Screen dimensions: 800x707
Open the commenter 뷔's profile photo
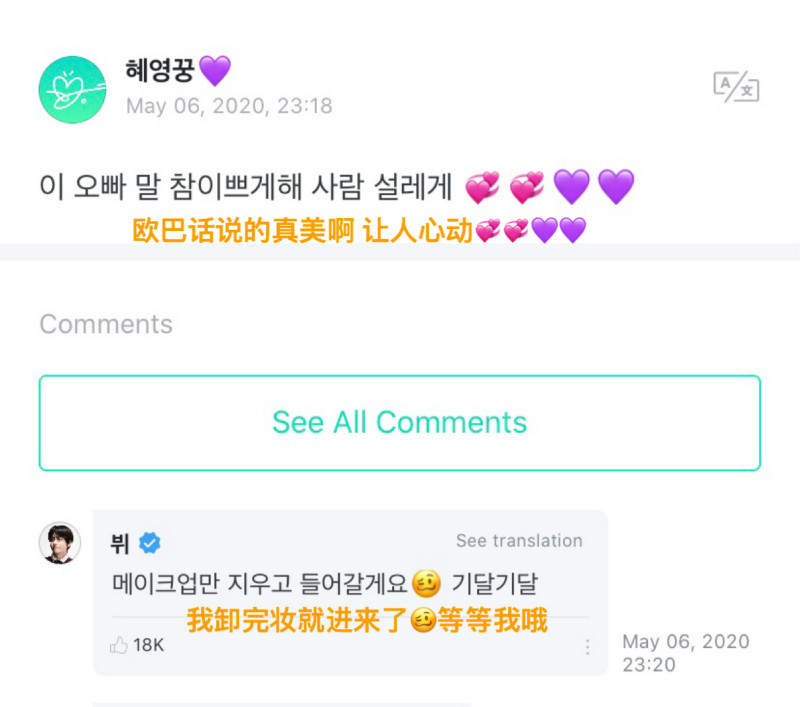click(x=60, y=543)
